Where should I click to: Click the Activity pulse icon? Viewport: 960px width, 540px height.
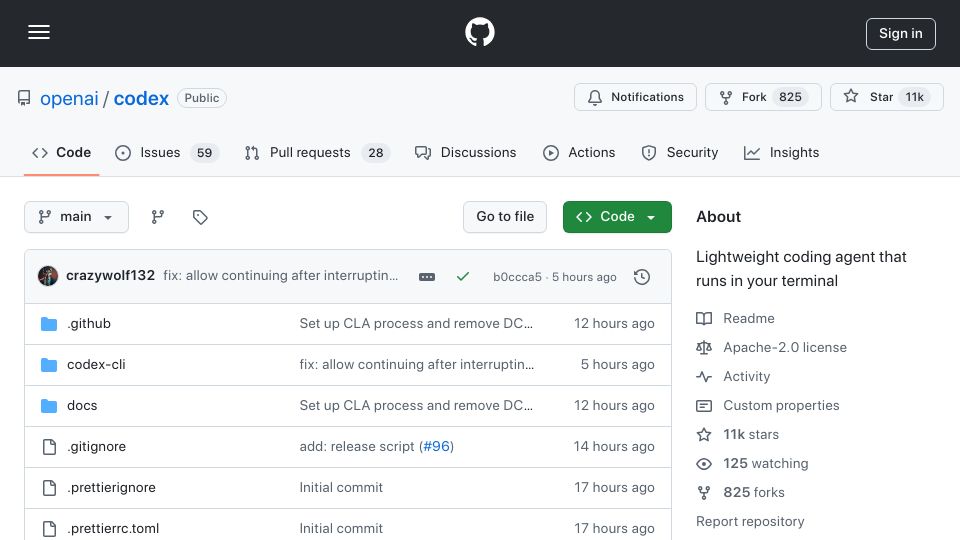tap(704, 377)
